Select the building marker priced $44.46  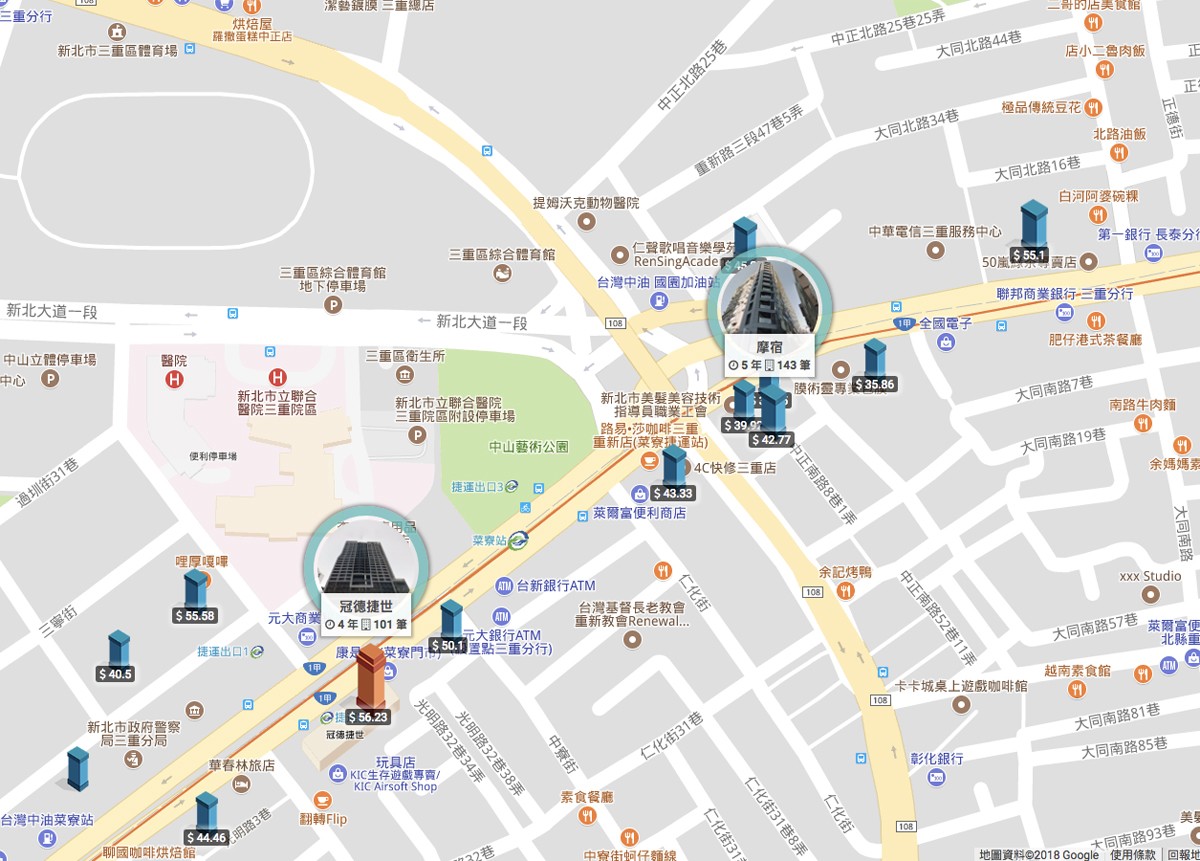[x=206, y=819]
